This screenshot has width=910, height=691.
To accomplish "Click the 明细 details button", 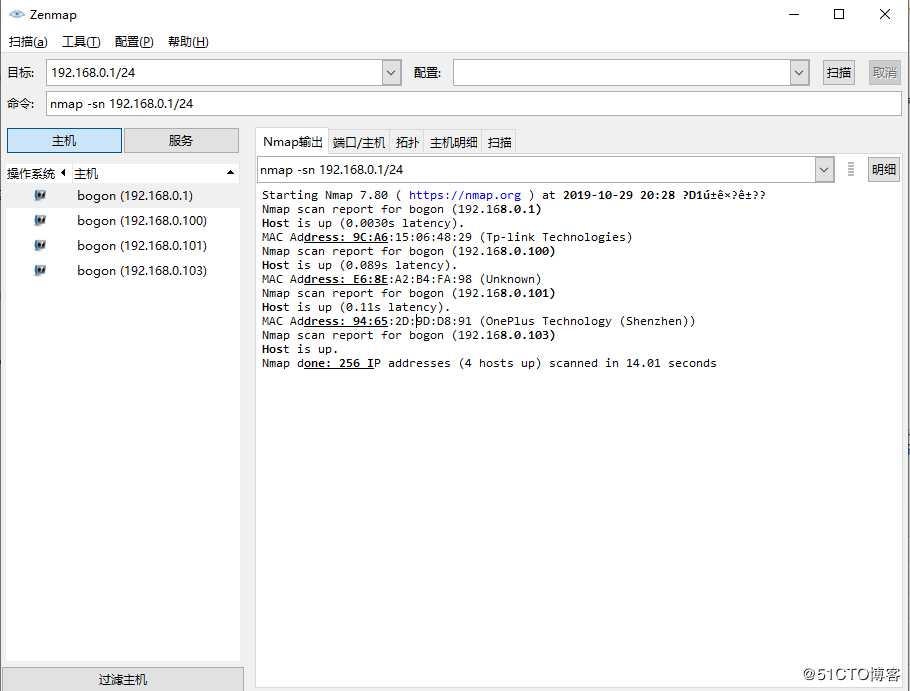I will point(884,169).
